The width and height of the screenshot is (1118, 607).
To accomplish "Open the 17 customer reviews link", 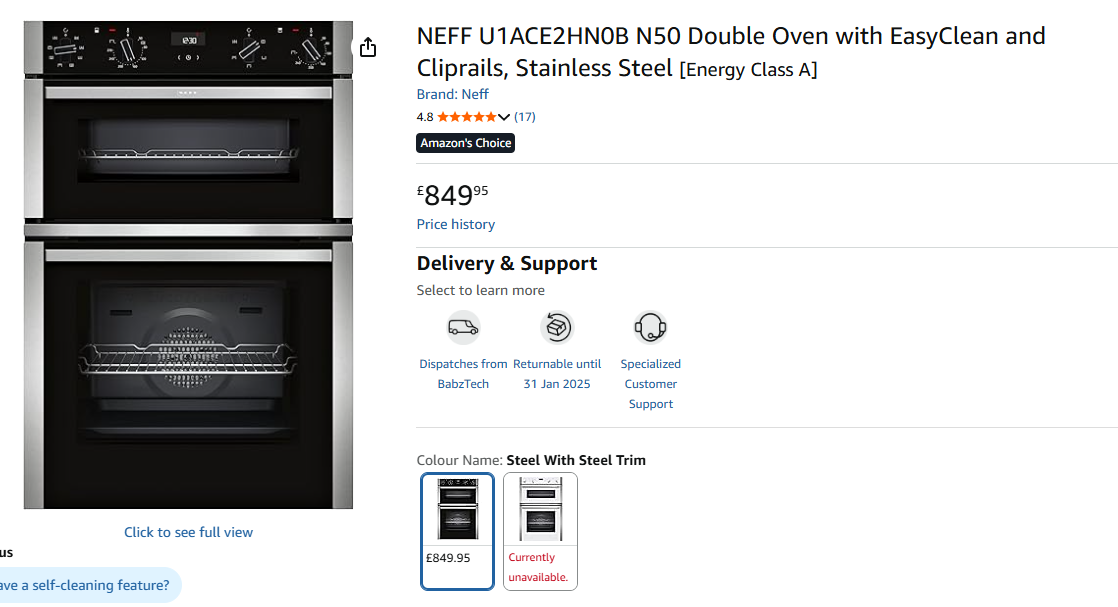I will pos(525,117).
